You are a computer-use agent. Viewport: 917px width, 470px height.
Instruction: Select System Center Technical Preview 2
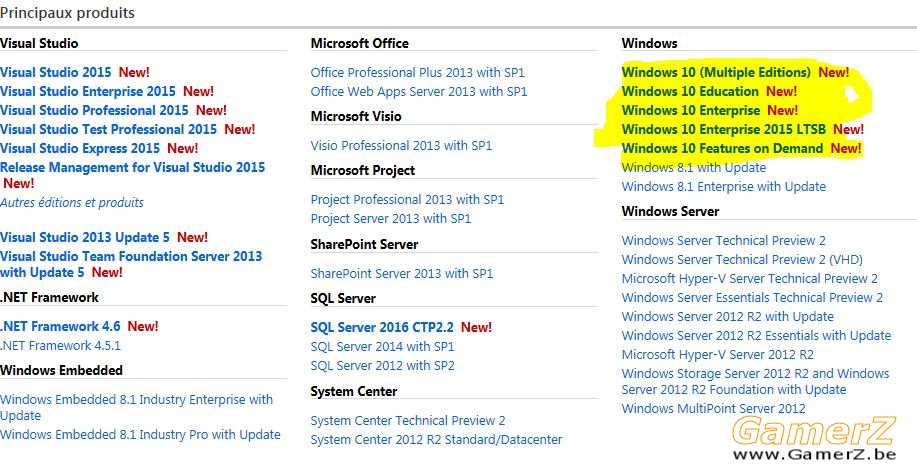[x=408, y=420]
